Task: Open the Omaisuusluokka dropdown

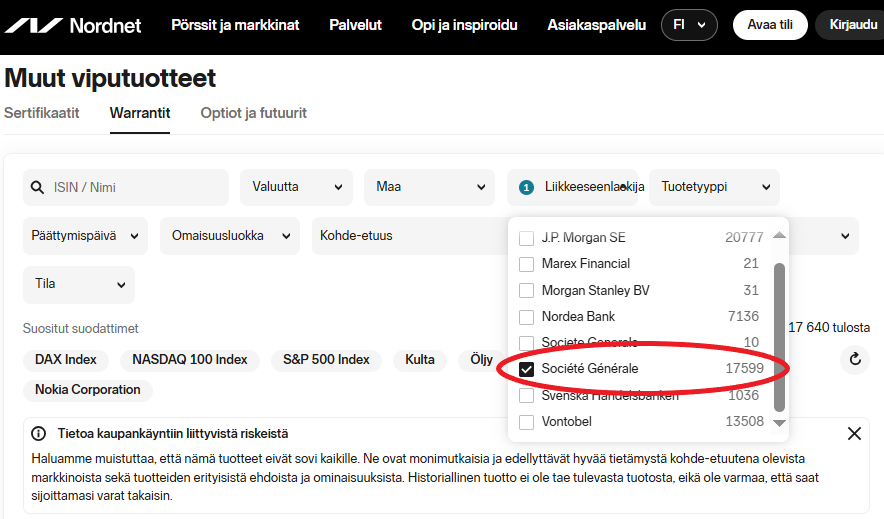Action: (230, 236)
